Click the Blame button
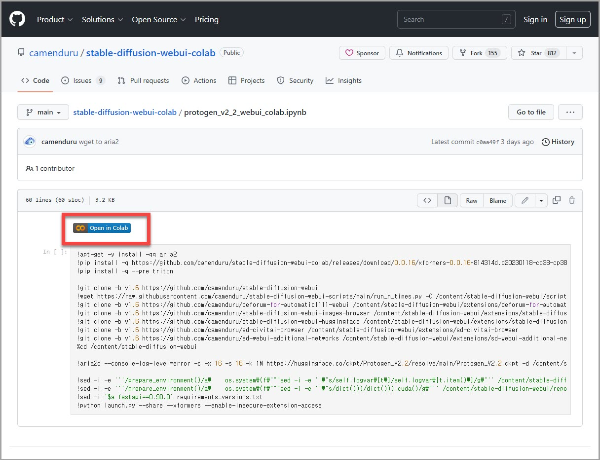 [498, 201]
